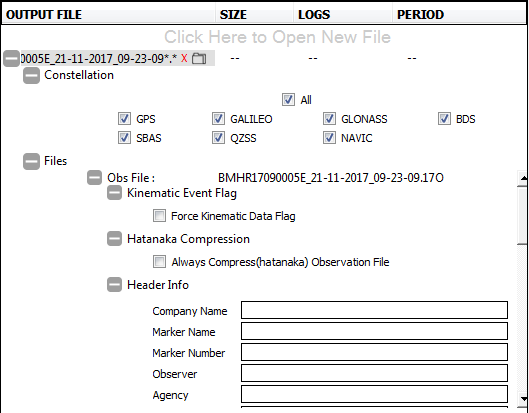Collapse Kinematic Event Flag group
The height and width of the screenshot is (413, 529).
tap(114, 193)
